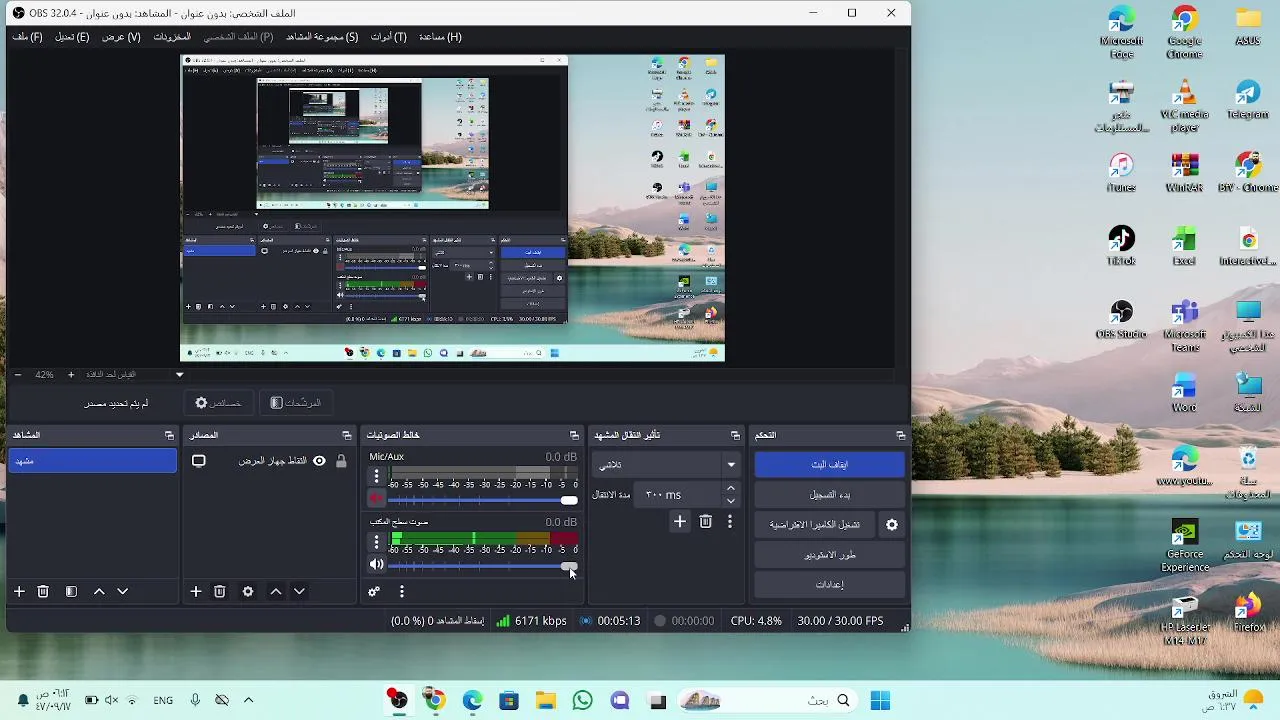The width and height of the screenshot is (1280, 720).
Task: Pop out the Sources (المصادر) dock
Action: click(x=347, y=435)
